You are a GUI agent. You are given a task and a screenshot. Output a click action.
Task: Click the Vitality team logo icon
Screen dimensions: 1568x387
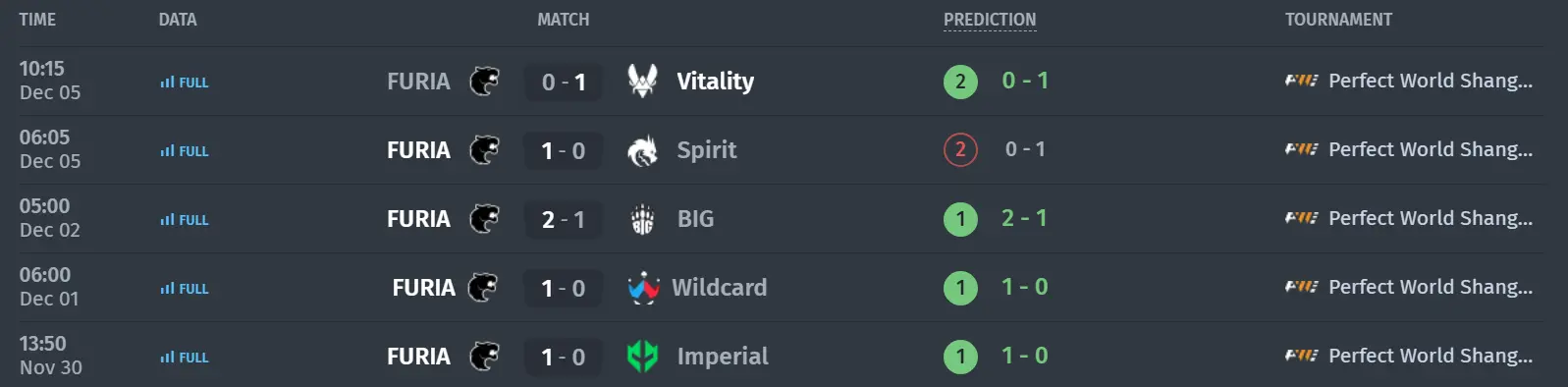point(642,81)
